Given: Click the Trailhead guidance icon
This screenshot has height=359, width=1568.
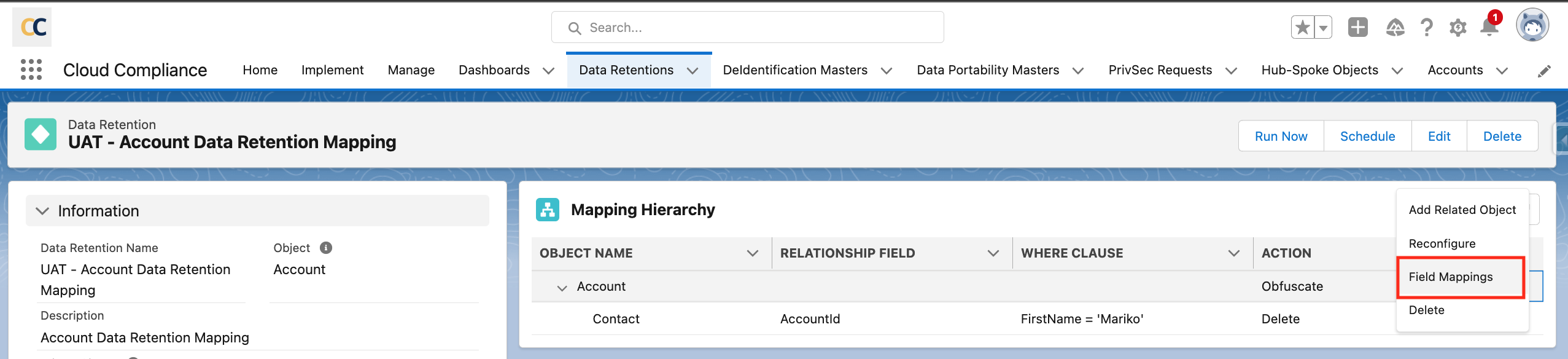Looking at the screenshot, I should tap(1395, 28).
